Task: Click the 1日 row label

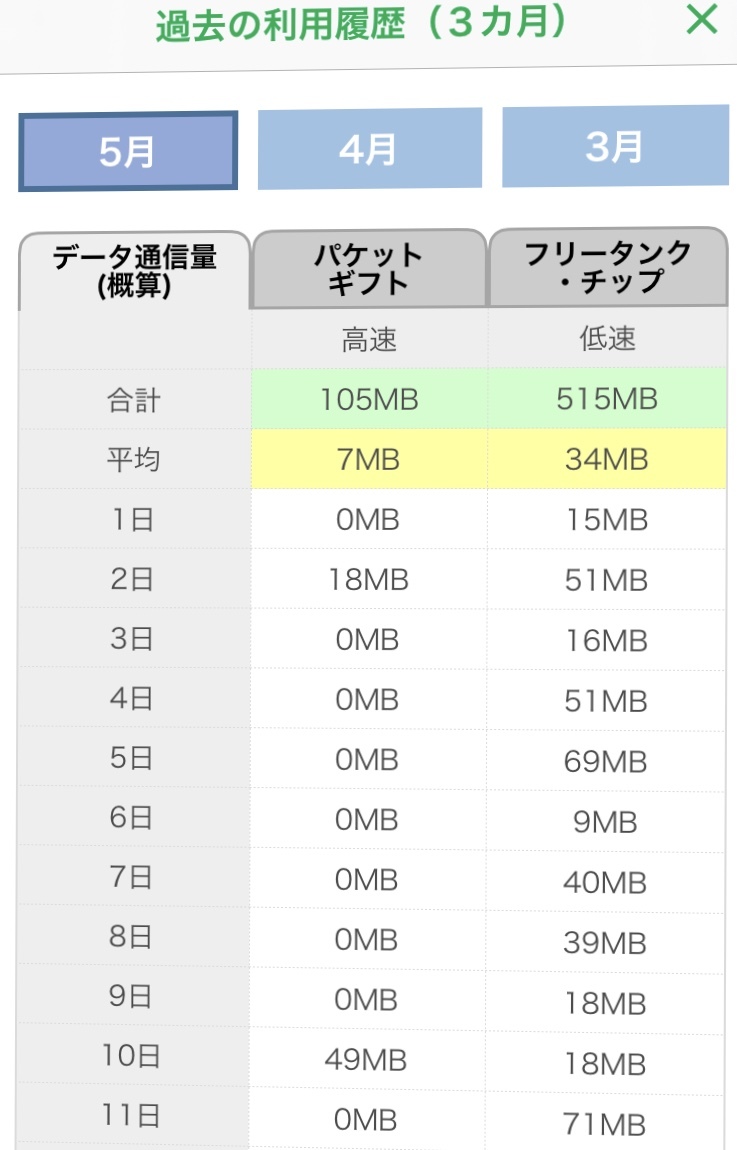Action: (131, 520)
